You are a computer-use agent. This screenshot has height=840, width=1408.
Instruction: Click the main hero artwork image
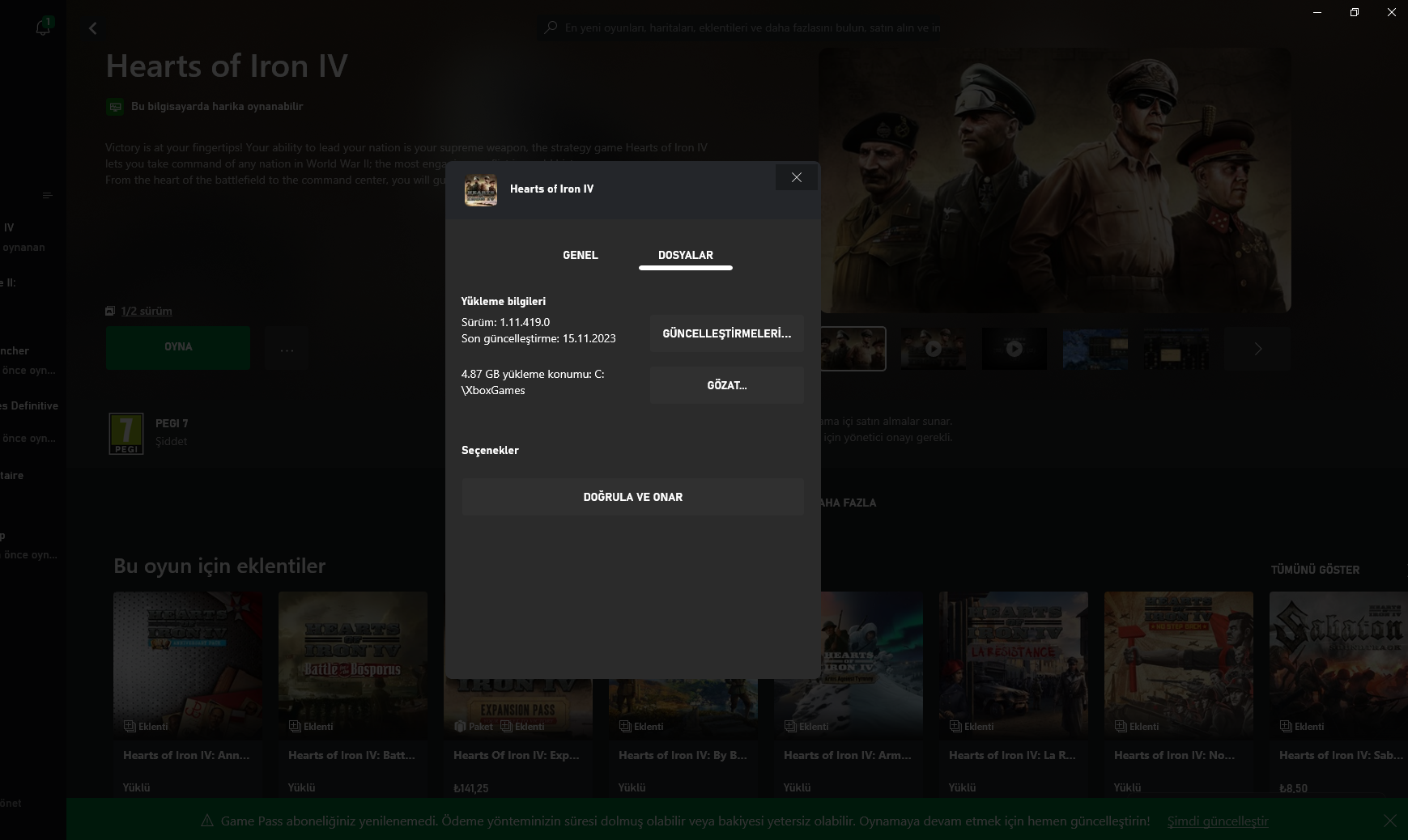1055,180
